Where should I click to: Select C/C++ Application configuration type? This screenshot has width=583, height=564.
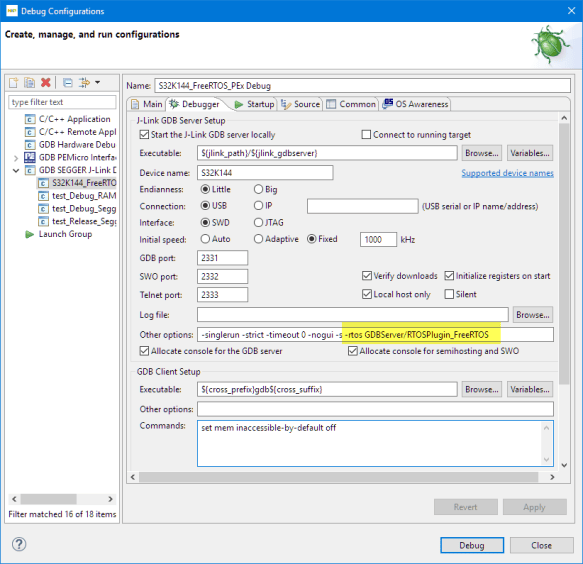[74, 119]
